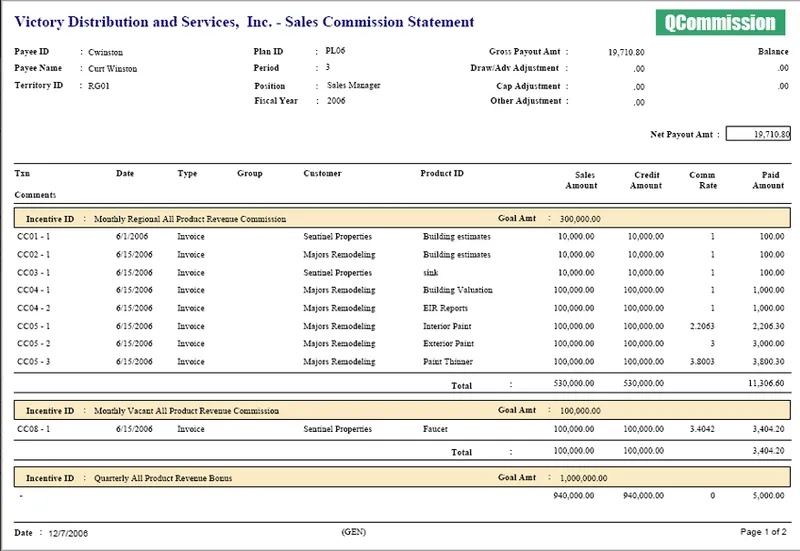Click the Quarterly All Product Revenue Bonus header
Image resolution: width=800 pixels, height=551 pixels.
coord(402,478)
